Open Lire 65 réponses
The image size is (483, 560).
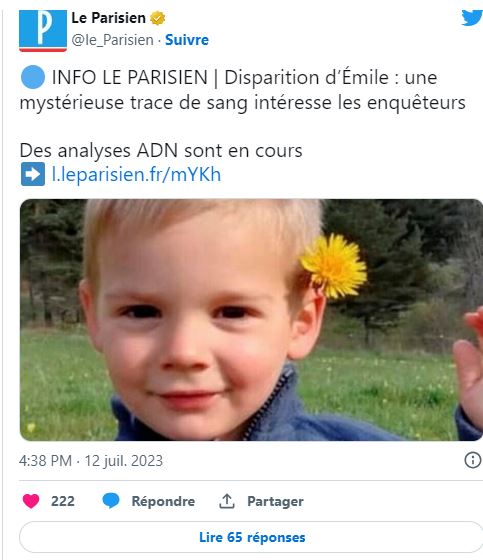(252, 537)
